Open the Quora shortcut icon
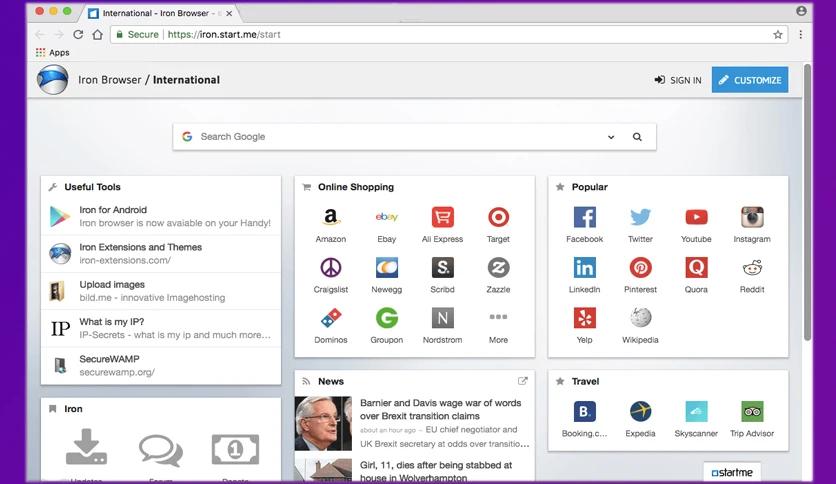This screenshot has width=836, height=484. (x=696, y=268)
